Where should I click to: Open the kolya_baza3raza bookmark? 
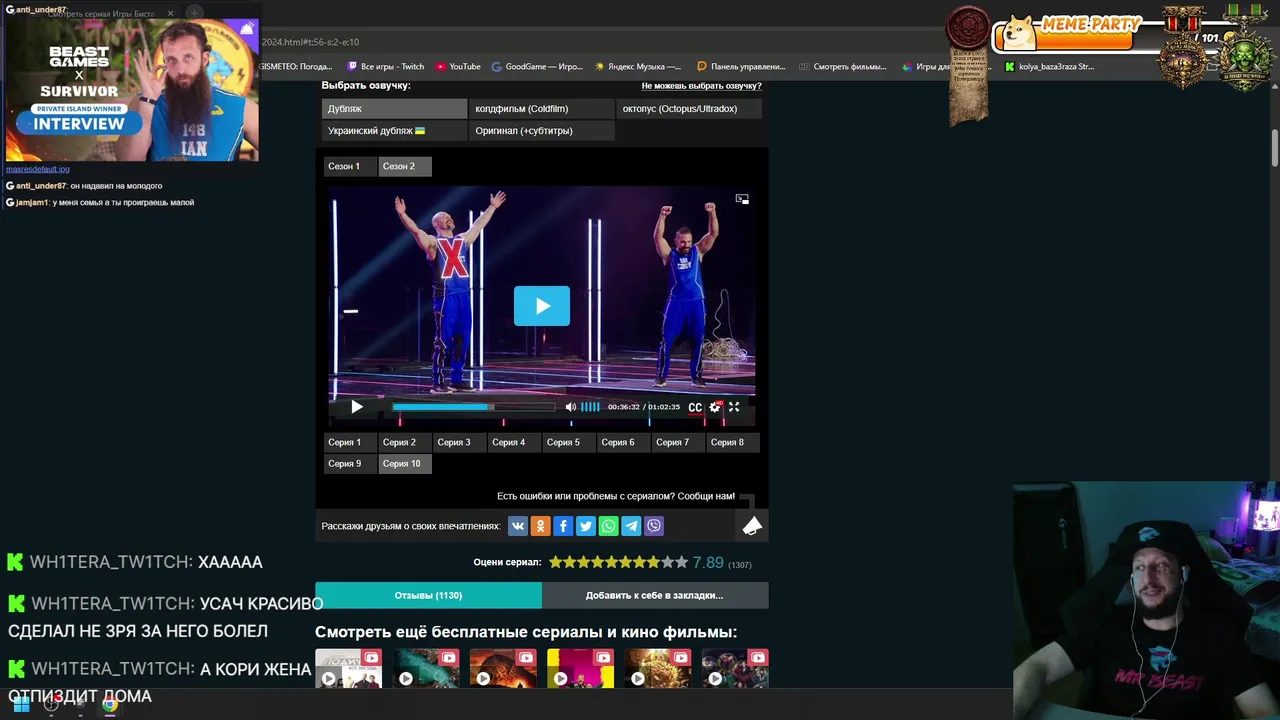point(1049,67)
